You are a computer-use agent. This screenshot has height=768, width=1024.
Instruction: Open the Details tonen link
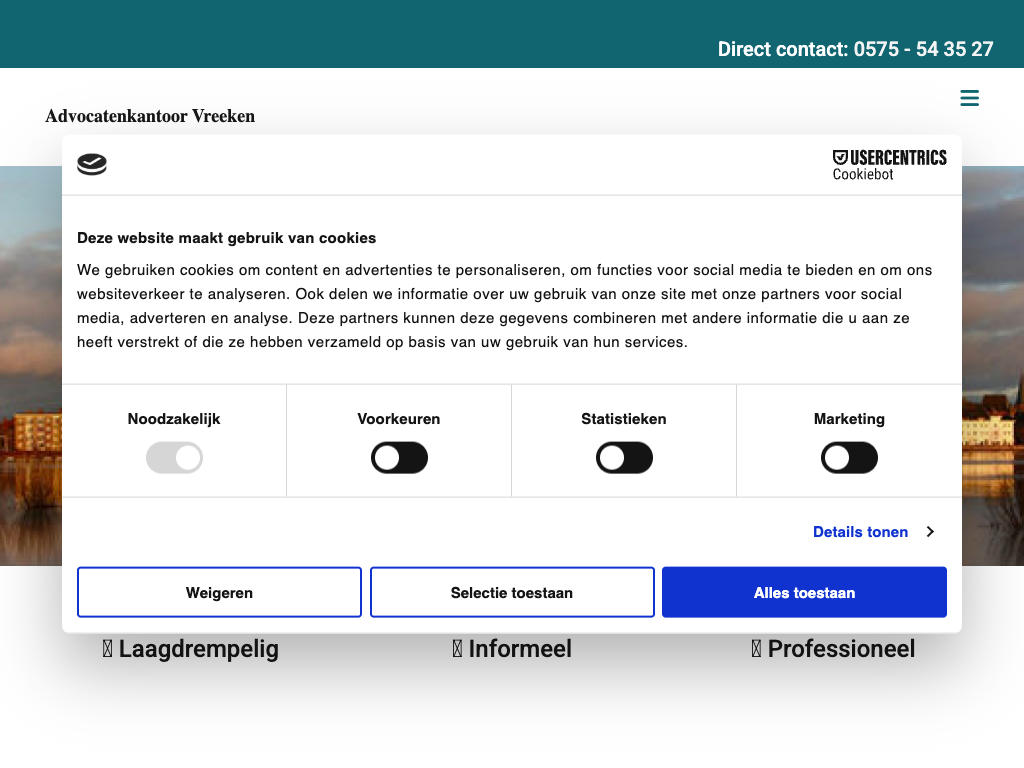pos(860,532)
